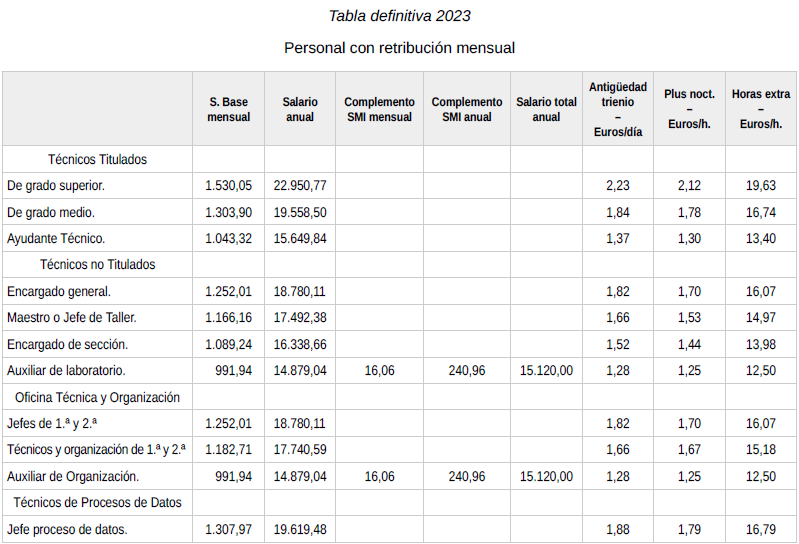799x544 pixels.
Task: Click the "Tabla definitiva 2023" title
Action: (x=399, y=16)
